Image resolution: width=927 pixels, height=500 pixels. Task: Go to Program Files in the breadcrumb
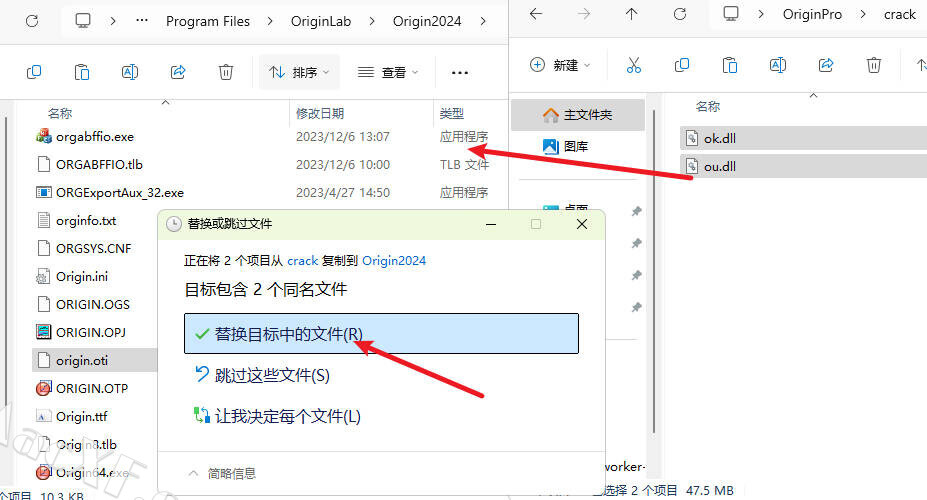point(208,21)
